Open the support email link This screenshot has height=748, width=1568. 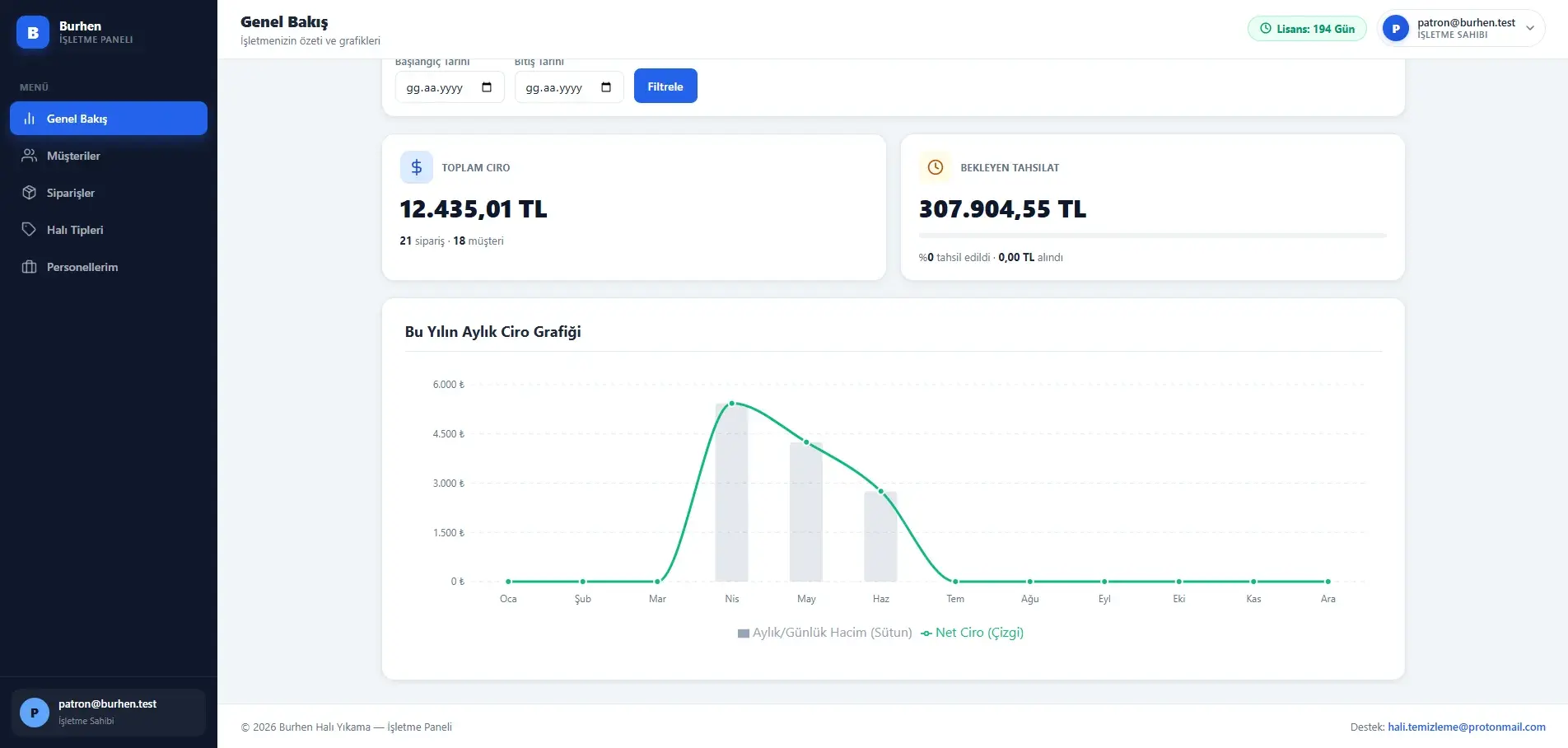(1467, 727)
